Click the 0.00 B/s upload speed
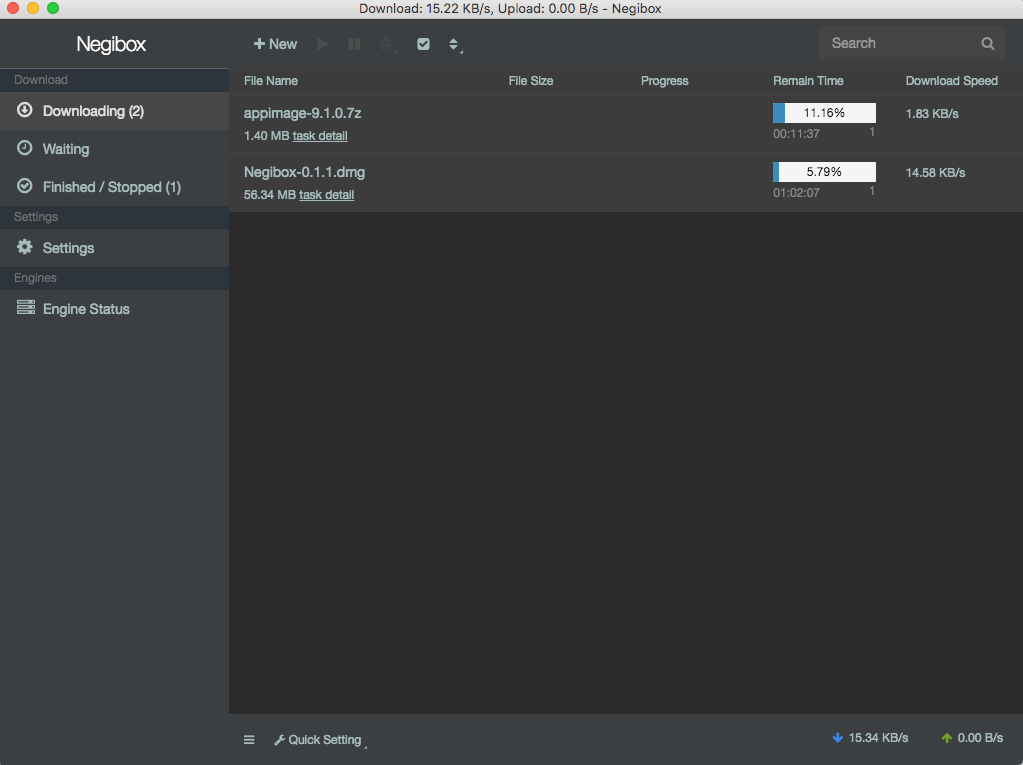The height and width of the screenshot is (765, 1023). [x=980, y=738]
